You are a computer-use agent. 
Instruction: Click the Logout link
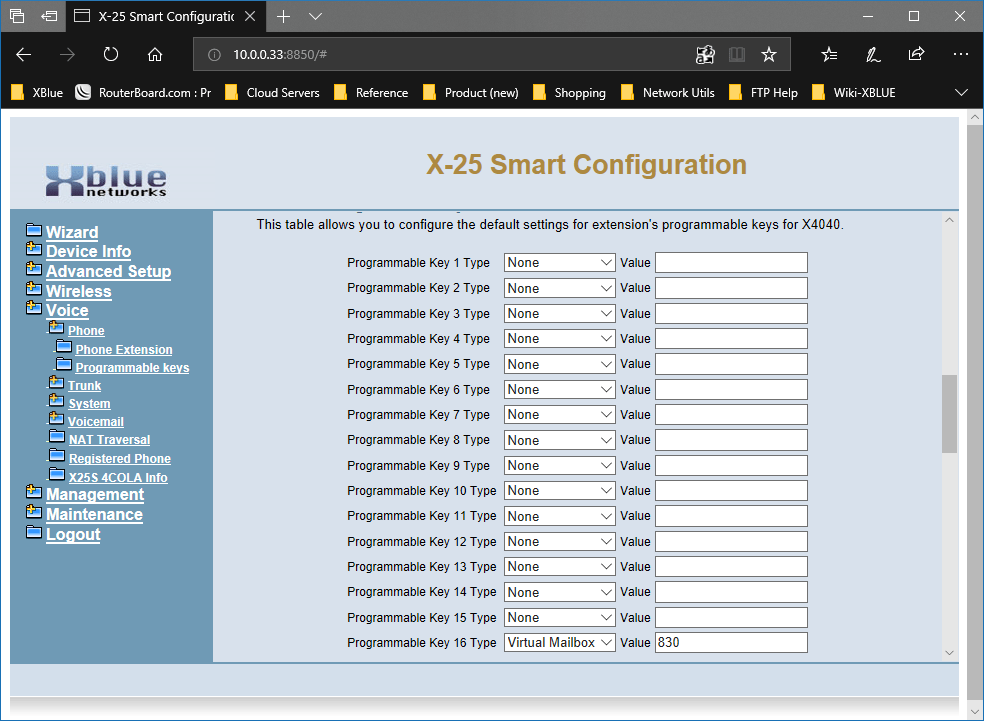coord(73,535)
